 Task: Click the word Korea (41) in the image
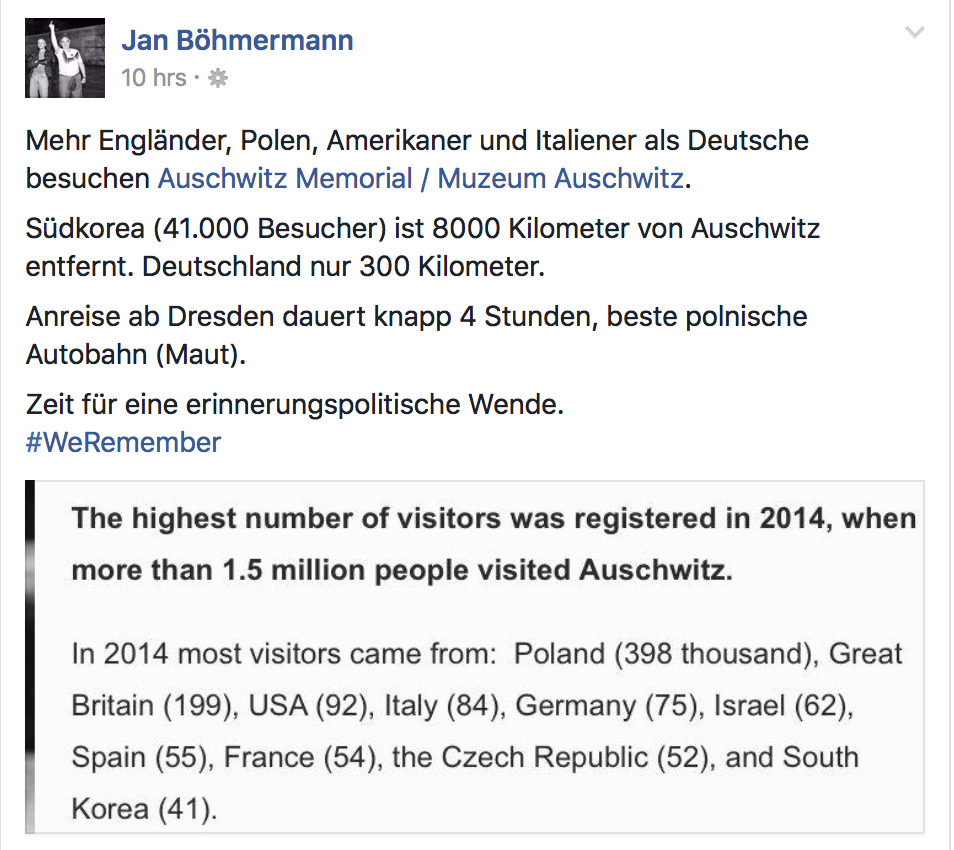pyautogui.click(x=144, y=809)
